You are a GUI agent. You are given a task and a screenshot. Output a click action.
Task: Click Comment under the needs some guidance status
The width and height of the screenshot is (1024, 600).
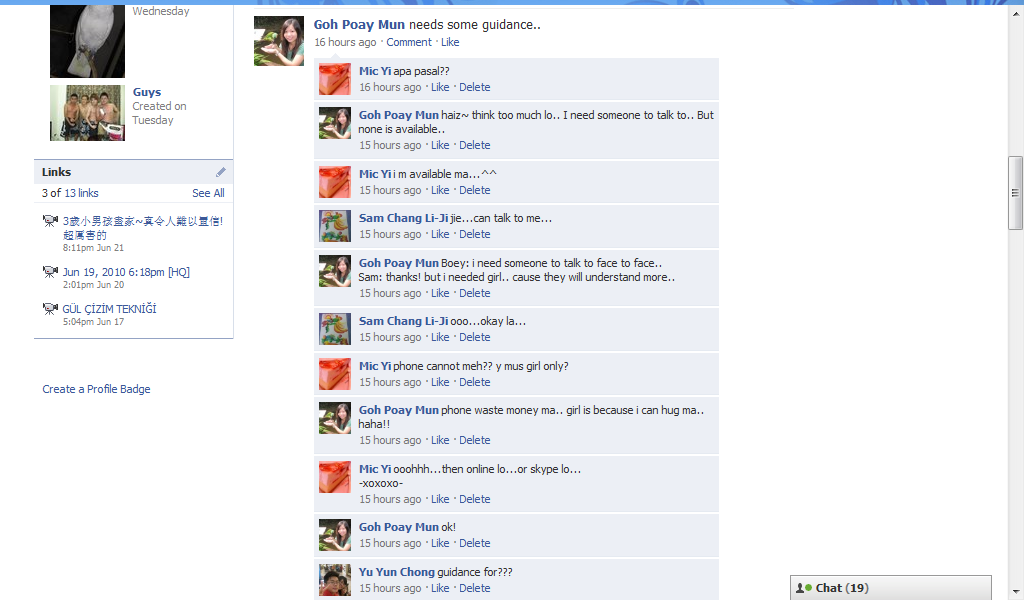click(409, 42)
